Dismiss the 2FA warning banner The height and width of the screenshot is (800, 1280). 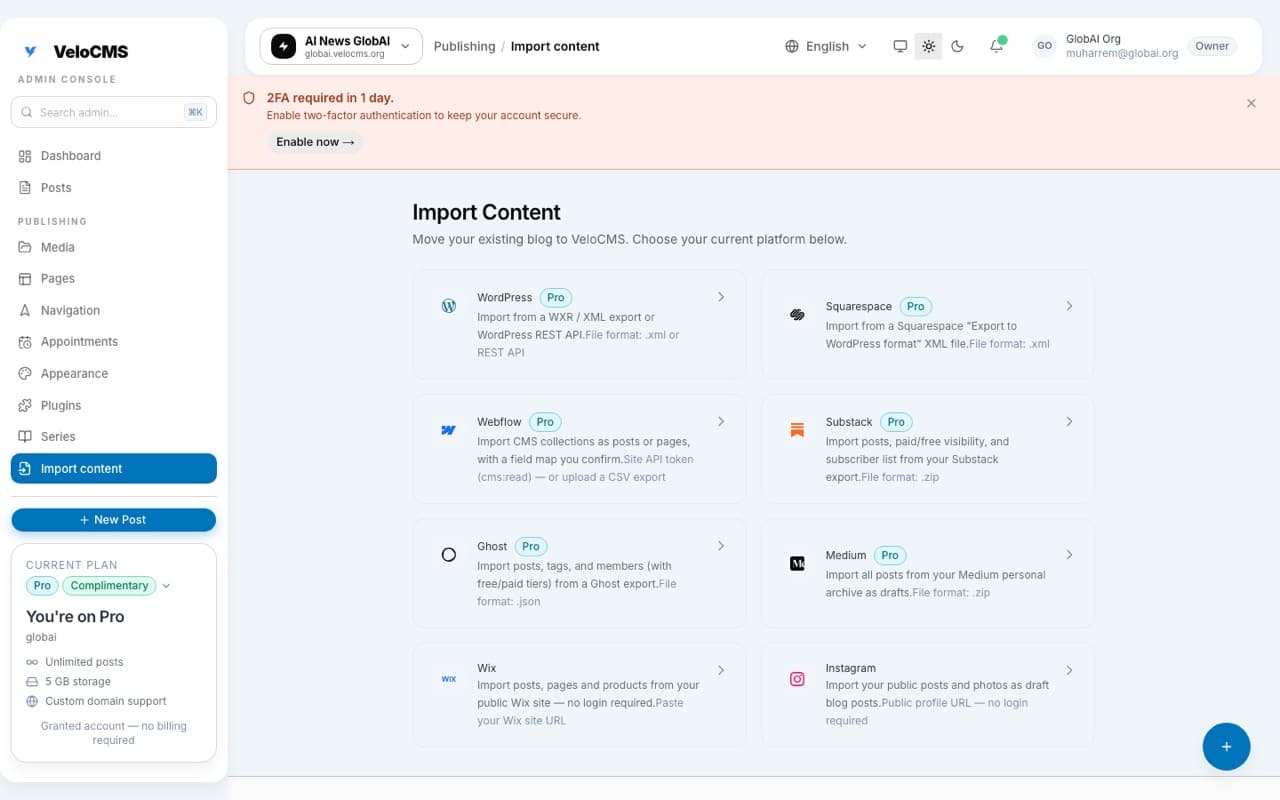pyautogui.click(x=1251, y=103)
